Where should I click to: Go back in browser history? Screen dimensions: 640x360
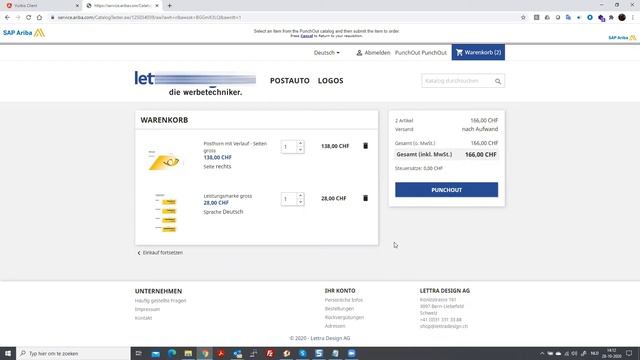point(7,18)
